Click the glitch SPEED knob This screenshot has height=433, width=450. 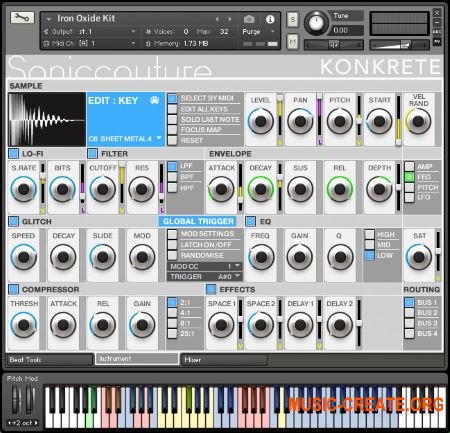pyautogui.click(x=24, y=257)
